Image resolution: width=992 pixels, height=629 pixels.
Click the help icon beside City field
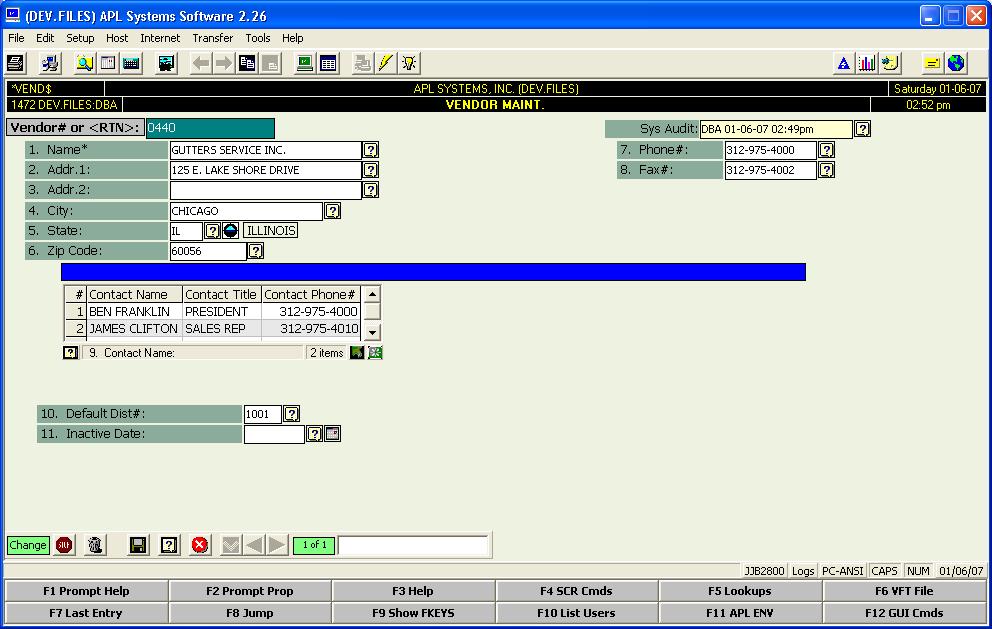coord(333,211)
